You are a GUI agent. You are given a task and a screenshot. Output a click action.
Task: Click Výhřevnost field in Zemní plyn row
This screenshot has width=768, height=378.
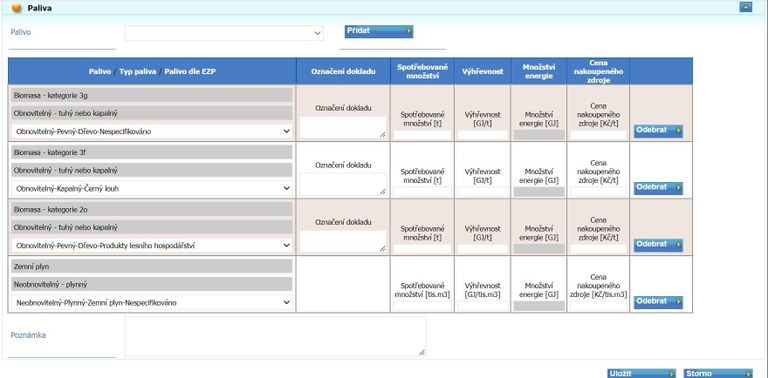click(482, 306)
